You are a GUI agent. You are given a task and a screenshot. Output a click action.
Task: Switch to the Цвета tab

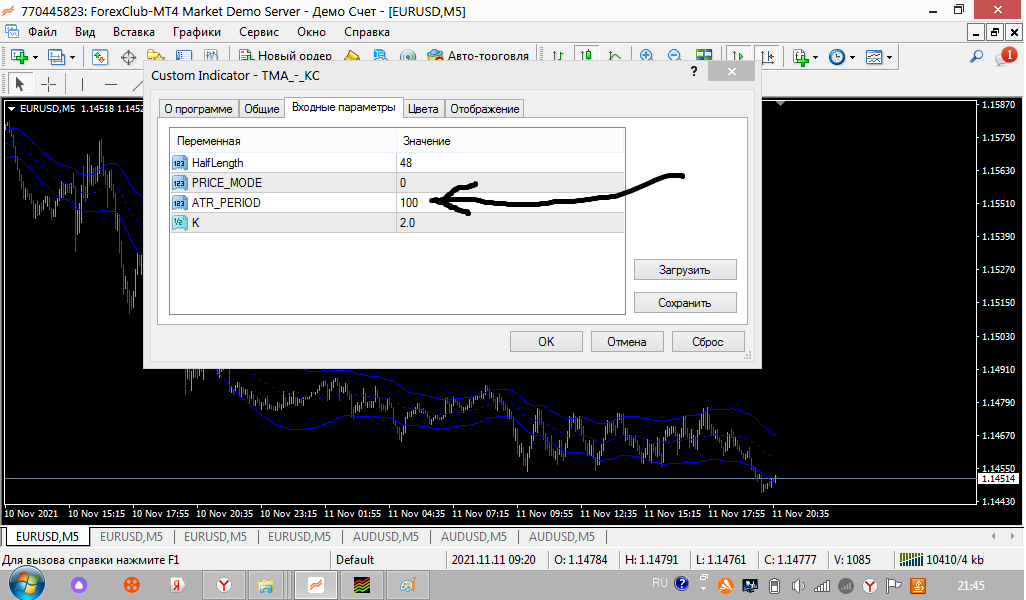coord(423,109)
